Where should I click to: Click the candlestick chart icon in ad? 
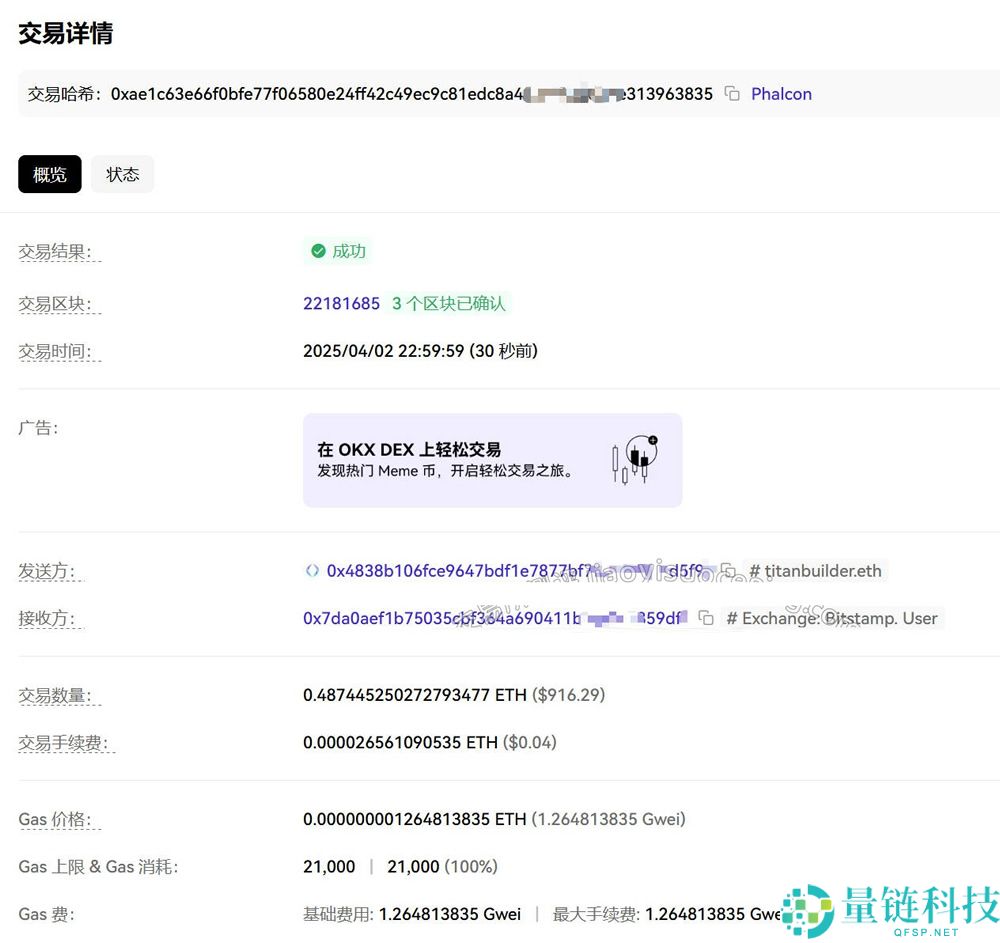point(635,459)
